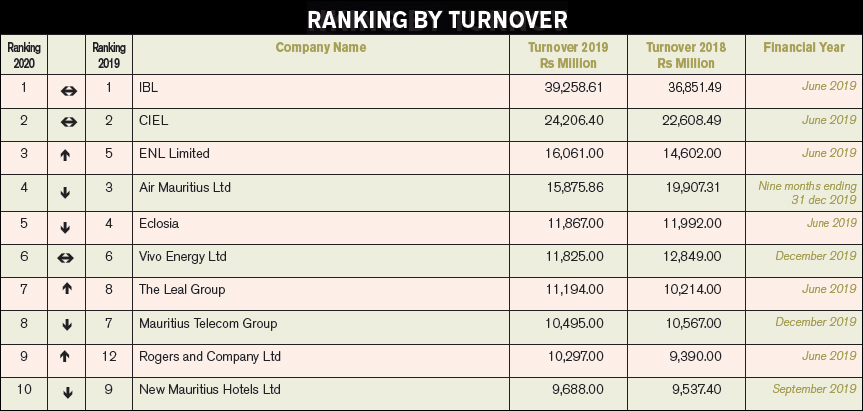The width and height of the screenshot is (863, 411).
Task: Click the down arrow icon beside Eclosia
Action: (65, 227)
